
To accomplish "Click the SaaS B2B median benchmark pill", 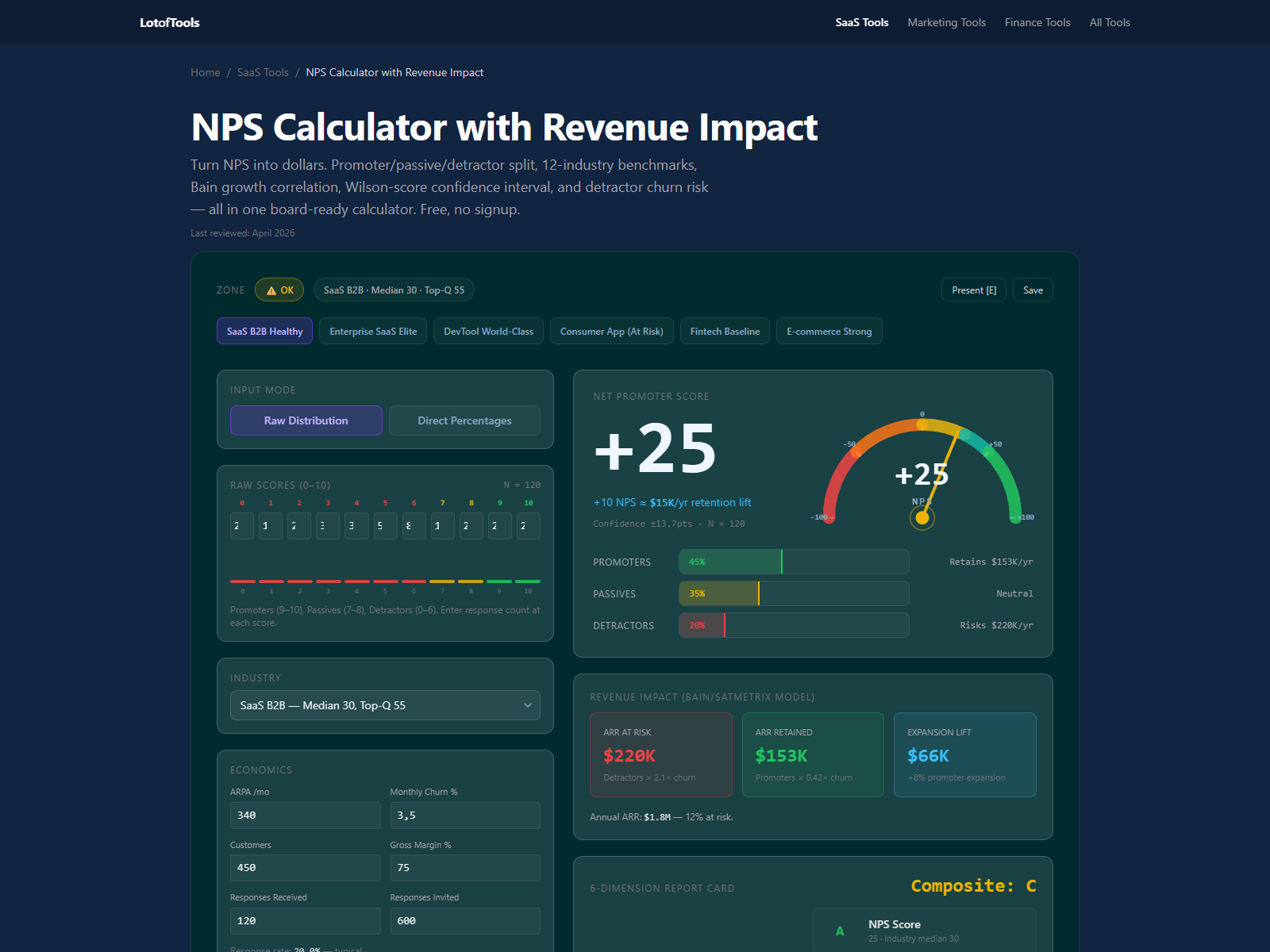I will pos(394,290).
